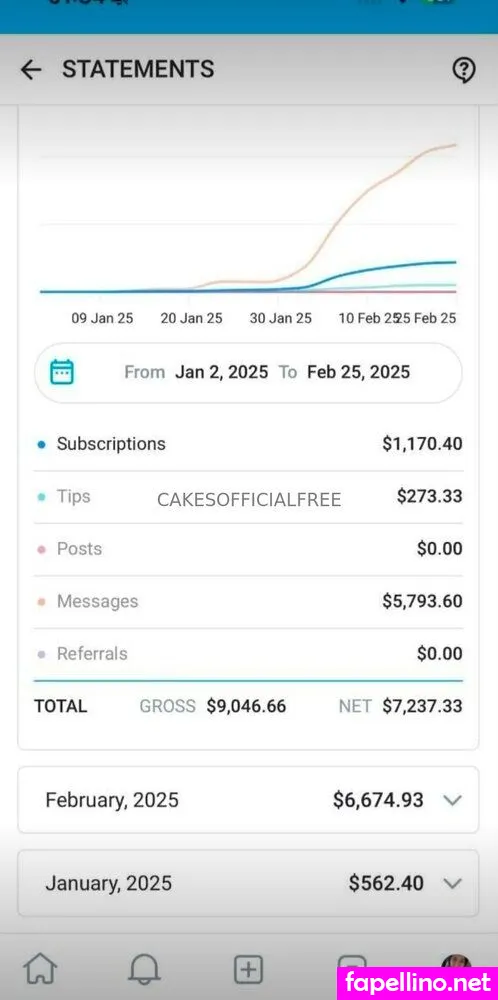
Task: Expand the February, 2025 statement chevron
Action: click(452, 800)
